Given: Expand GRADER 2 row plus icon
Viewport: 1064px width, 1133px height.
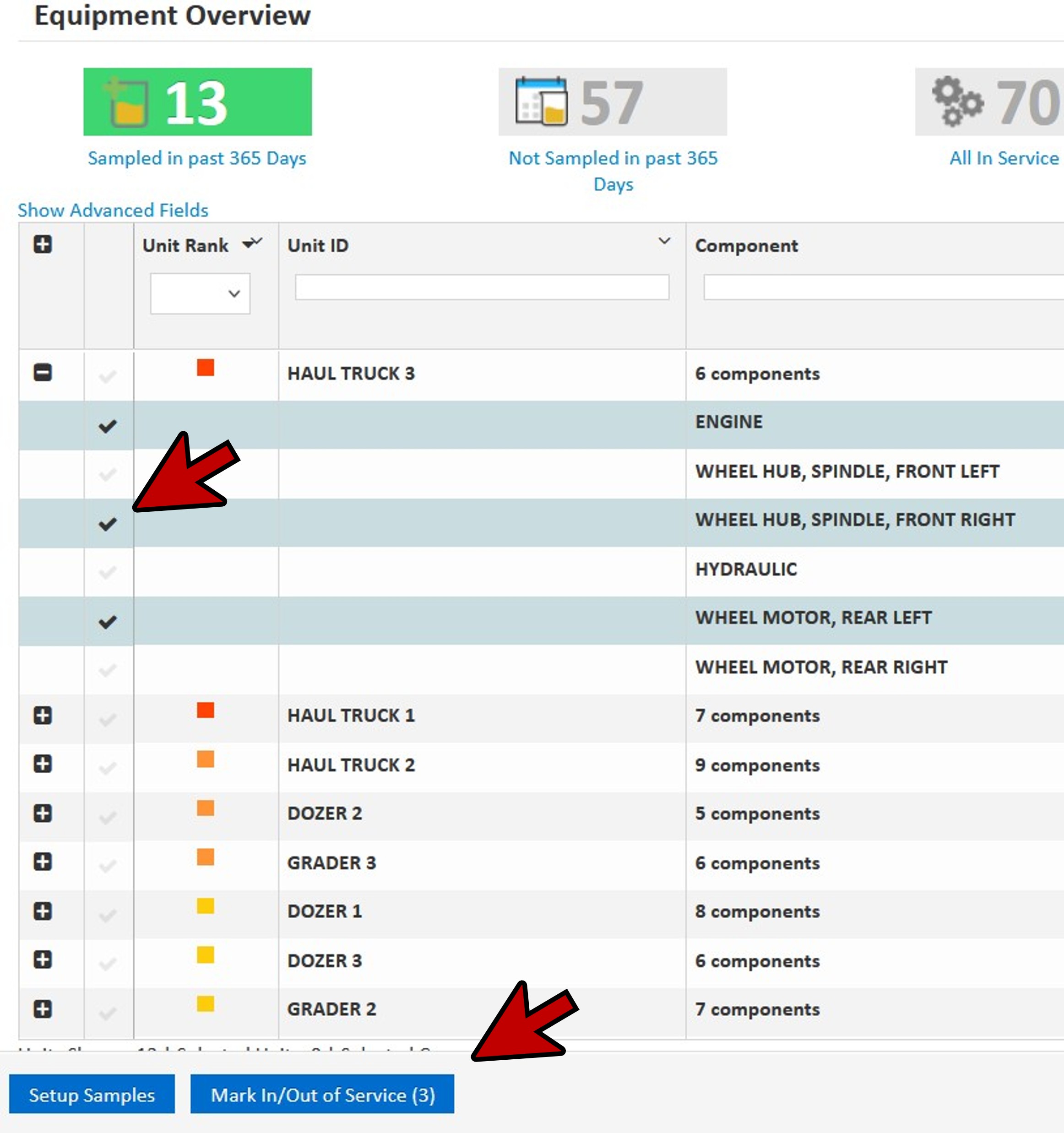Looking at the screenshot, I should (x=43, y=1009).
